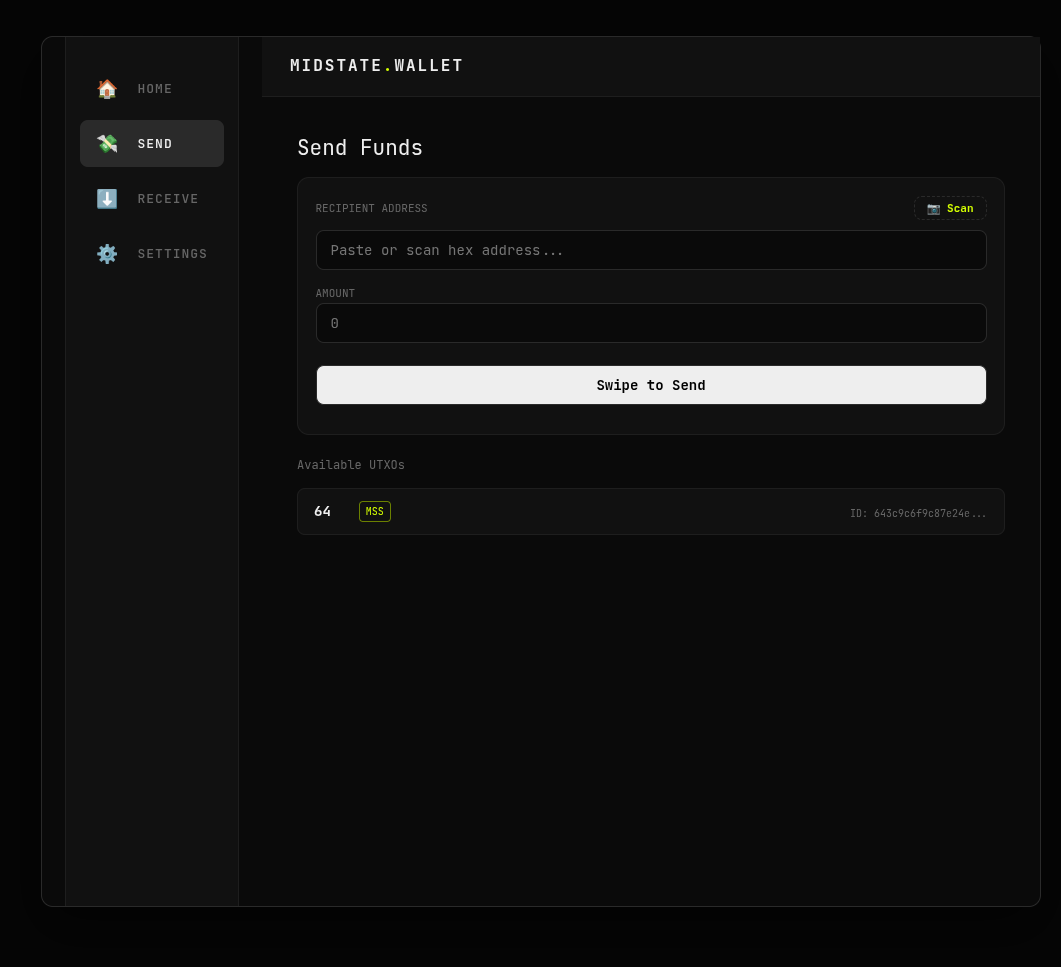This screenshot has width=1061, height=967.
Task: Click the MIDSTATE.WALLET logo title
Action: pos(376,66)
